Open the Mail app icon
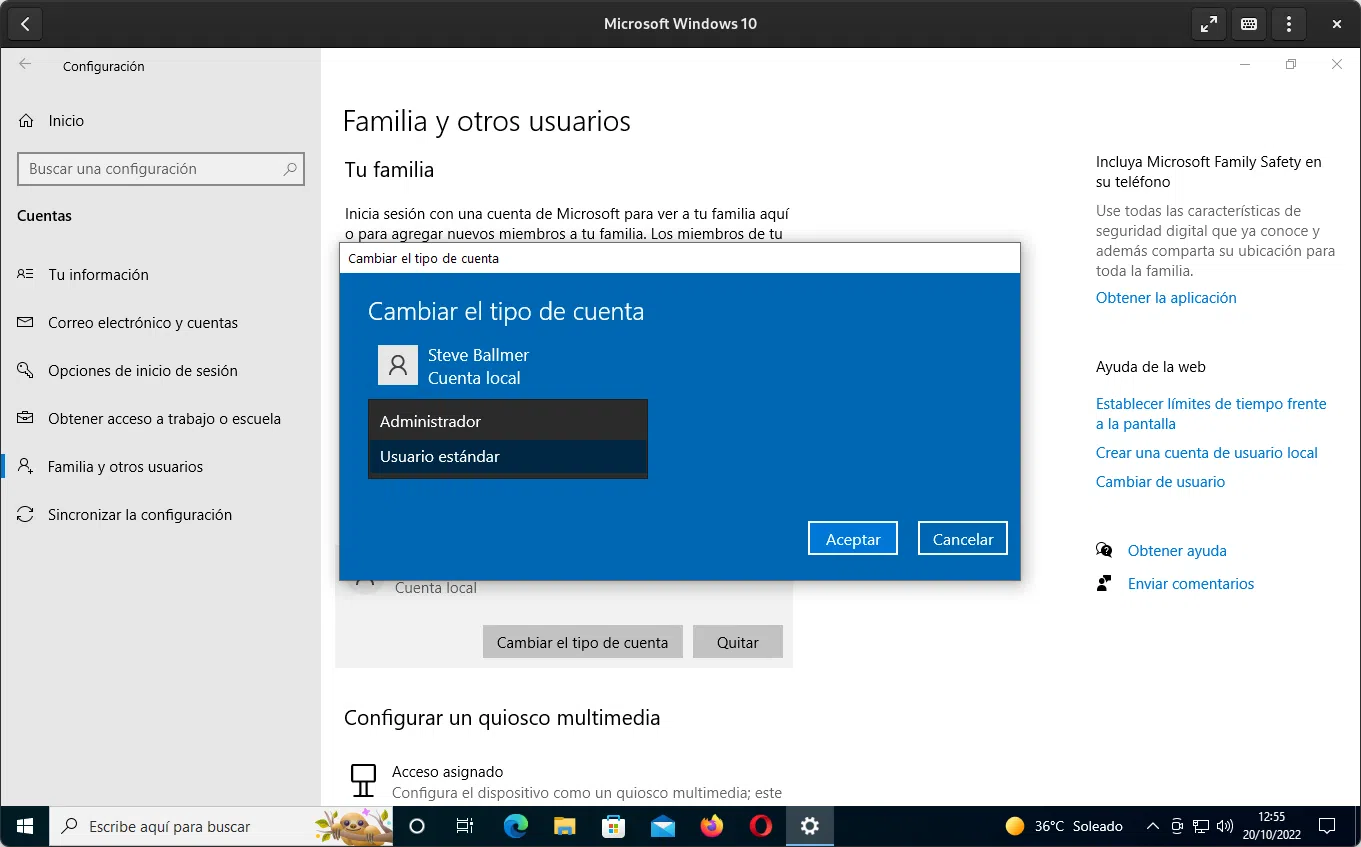Image resolution: width=1361 pixels, height=847 pixels. click(x=662, y=826)
